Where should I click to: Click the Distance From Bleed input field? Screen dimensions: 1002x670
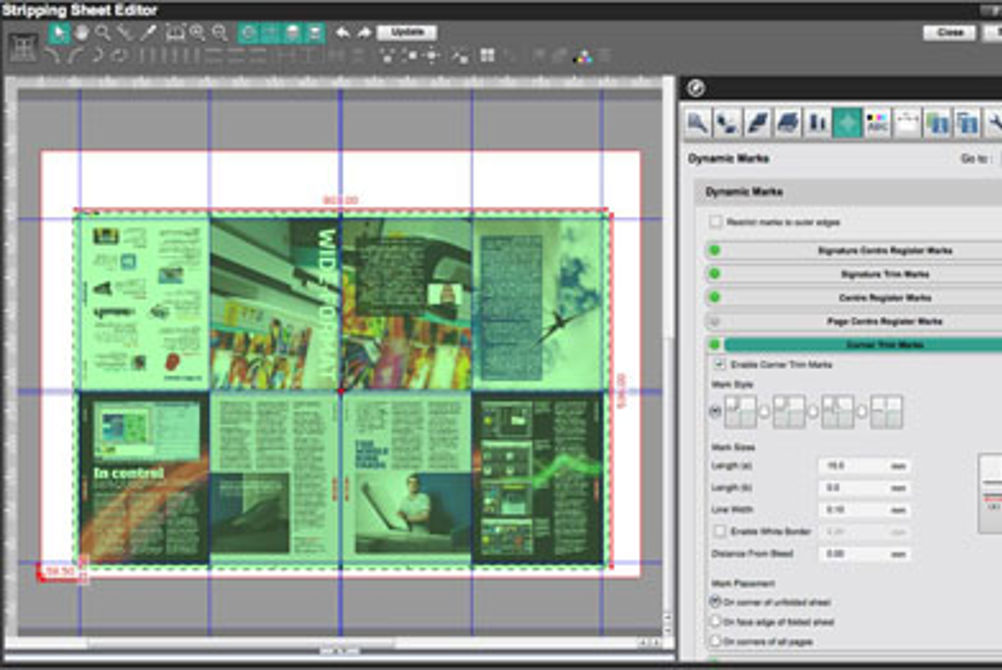[x=863, y=554]
